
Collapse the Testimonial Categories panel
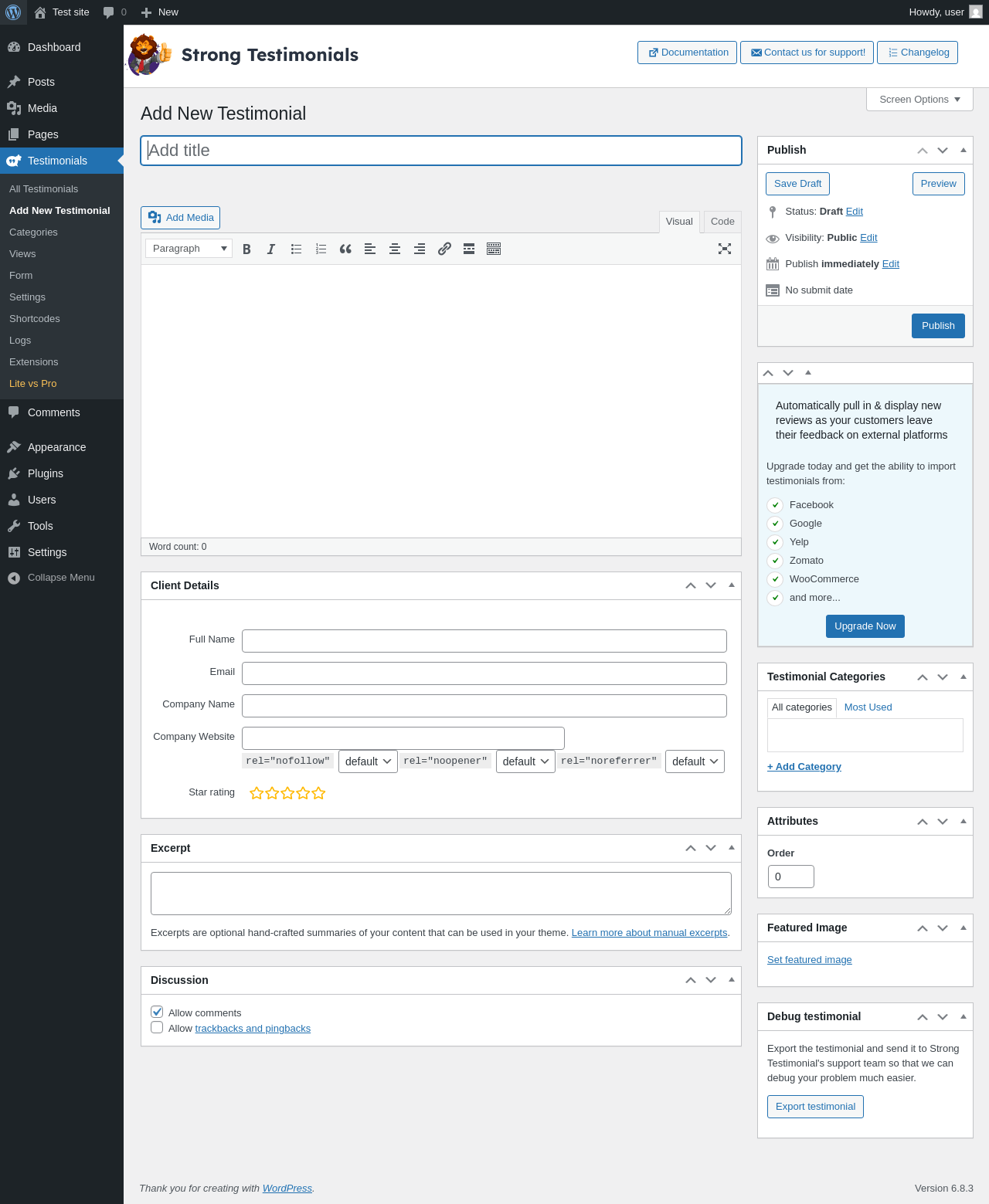[x=964, y=677]
